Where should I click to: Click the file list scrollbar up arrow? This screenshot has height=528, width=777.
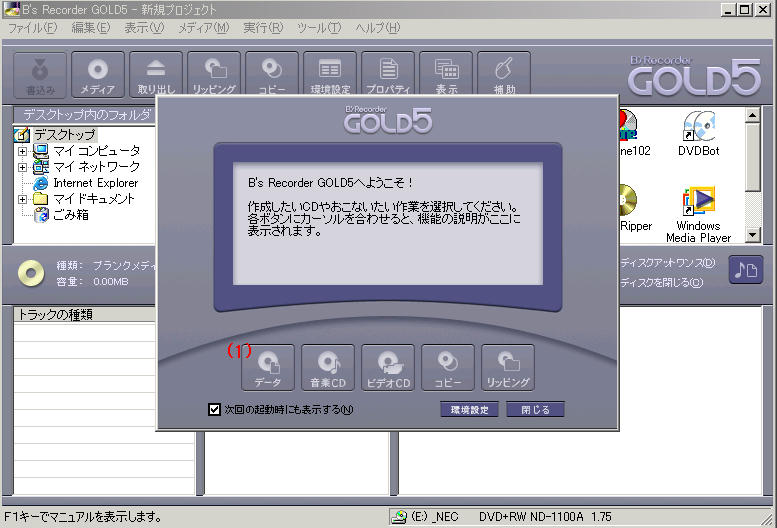[753, 115]
